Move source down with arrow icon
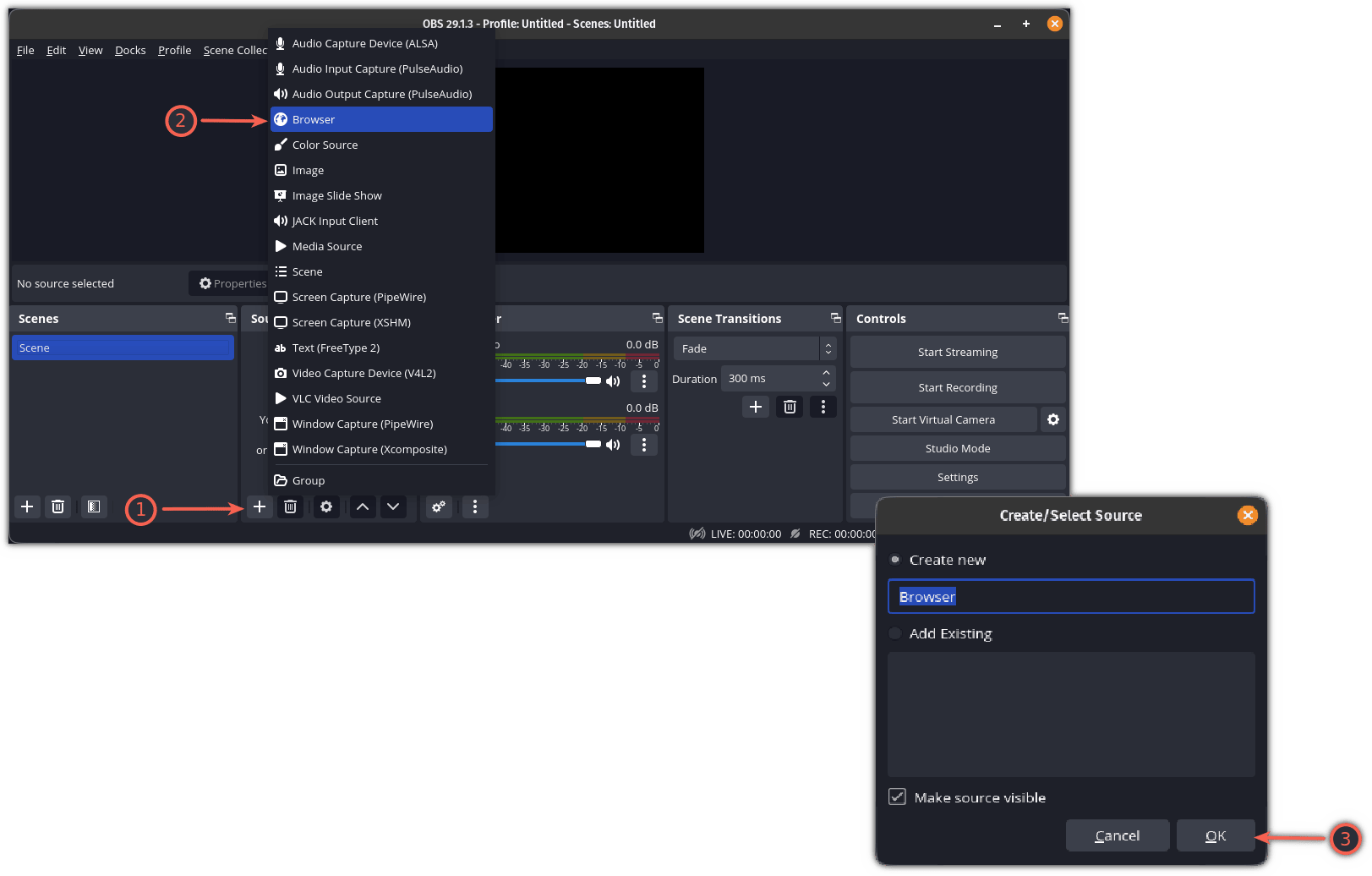Screen dimensions: 1372x876 click(393, 506)
